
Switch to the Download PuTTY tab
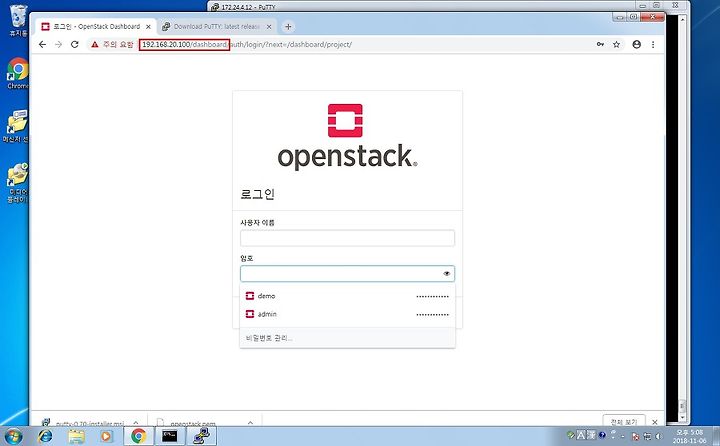coord(217,27)
